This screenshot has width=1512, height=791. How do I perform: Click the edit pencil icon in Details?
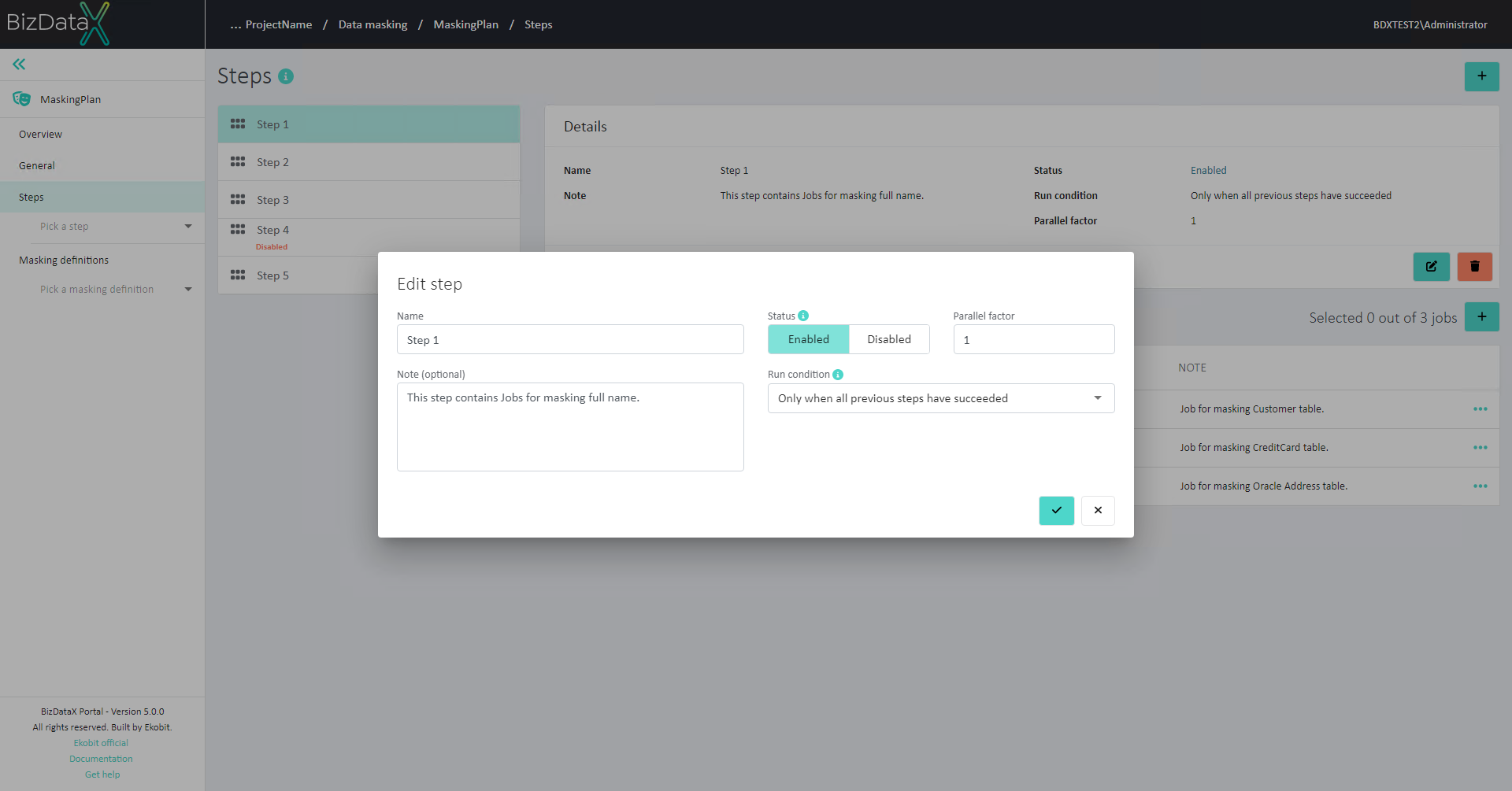coord(1431,267)
